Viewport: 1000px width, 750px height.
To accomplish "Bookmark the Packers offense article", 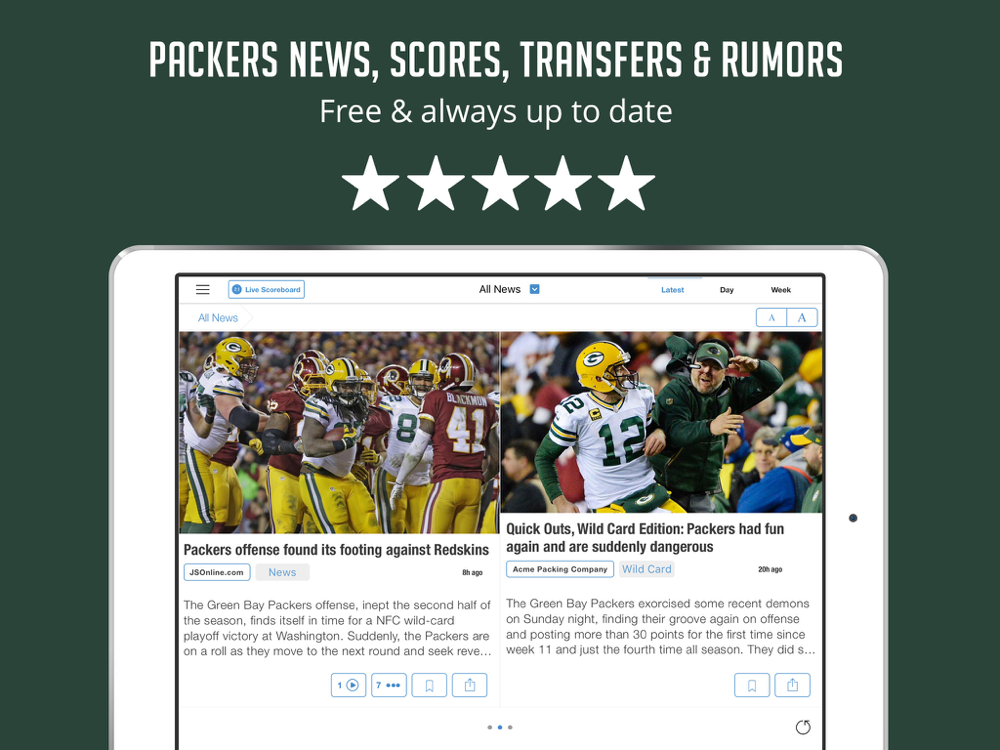I will tap(429, 685).
